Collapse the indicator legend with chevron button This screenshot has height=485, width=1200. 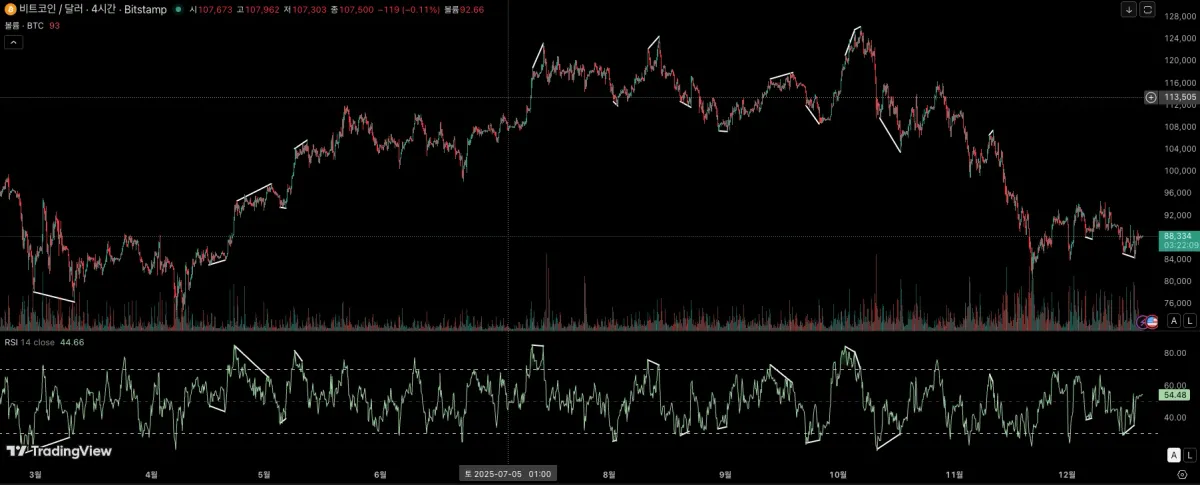(x=13, y=42)
